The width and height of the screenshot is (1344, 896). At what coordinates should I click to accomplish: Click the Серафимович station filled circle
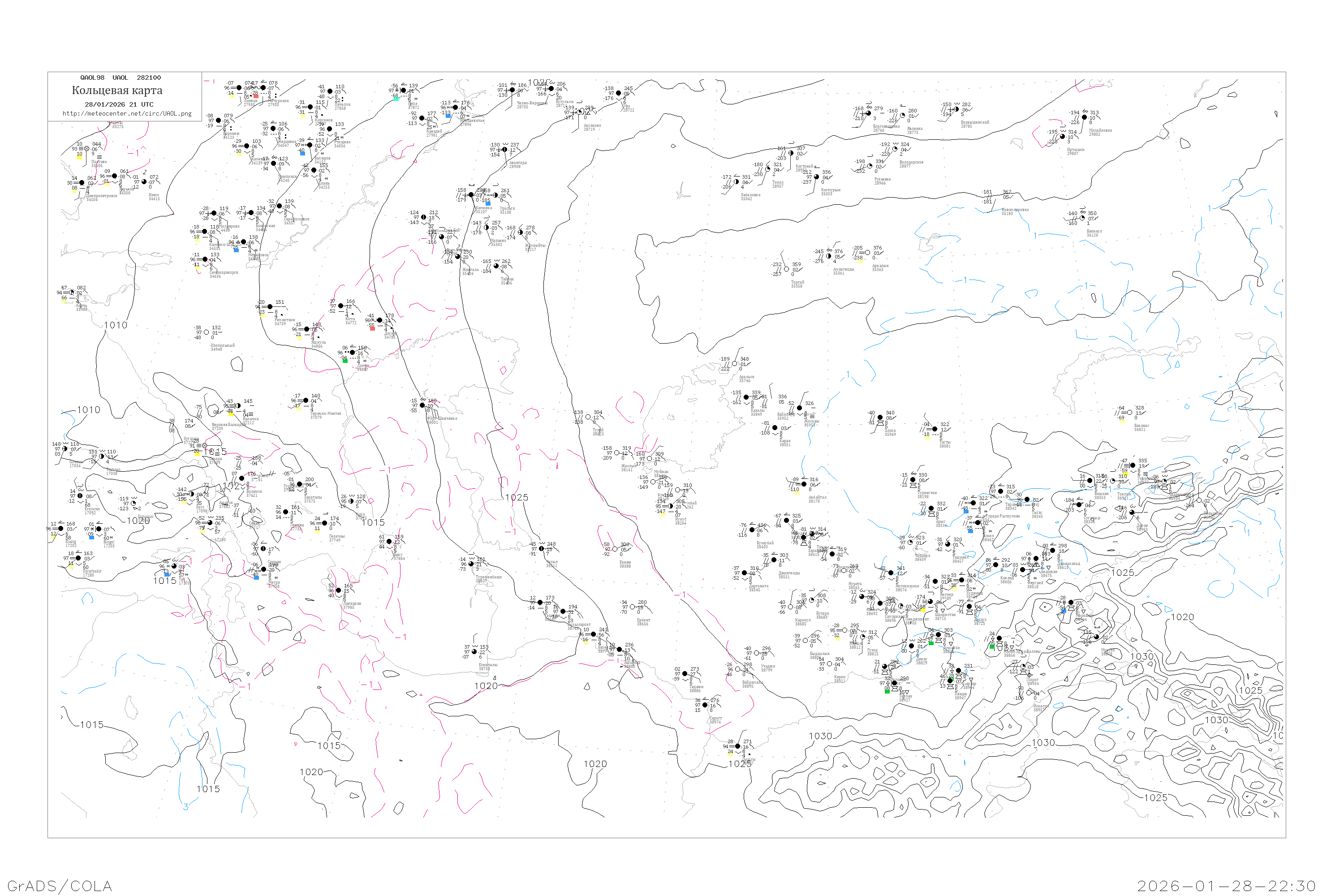coord(280,206)
